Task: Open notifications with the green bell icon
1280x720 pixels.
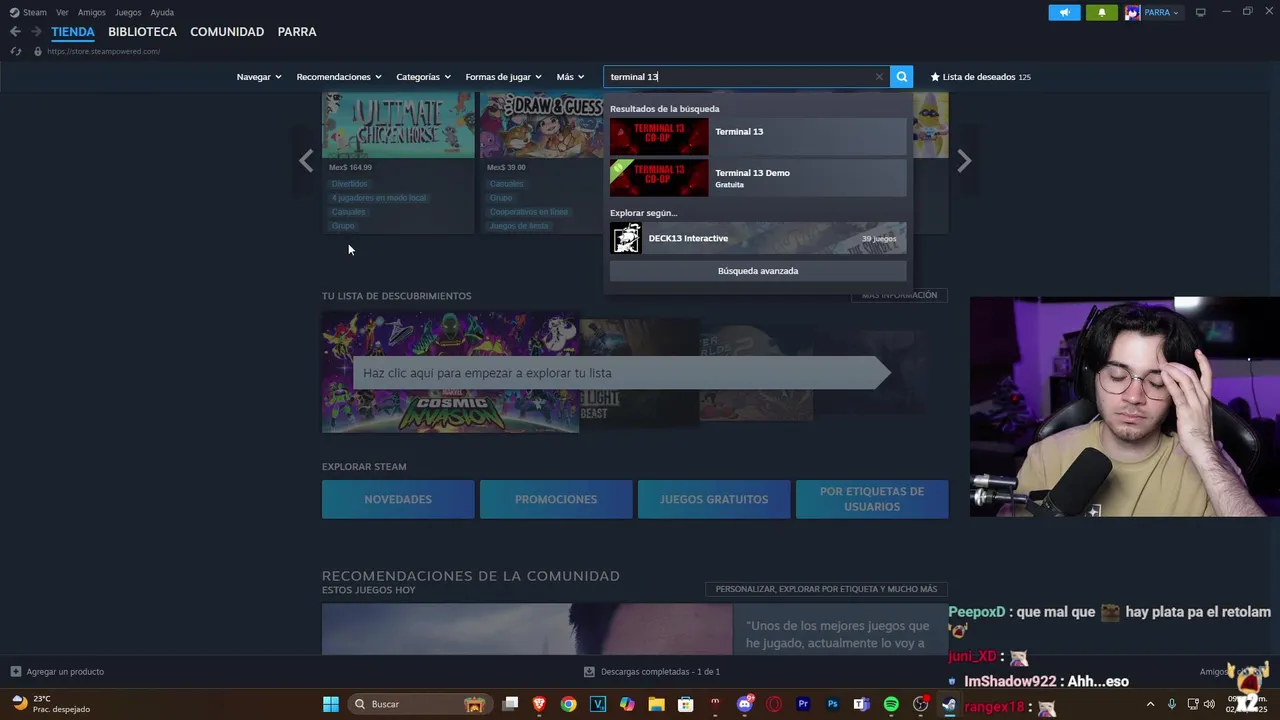Action: [x=1101, y=12]
